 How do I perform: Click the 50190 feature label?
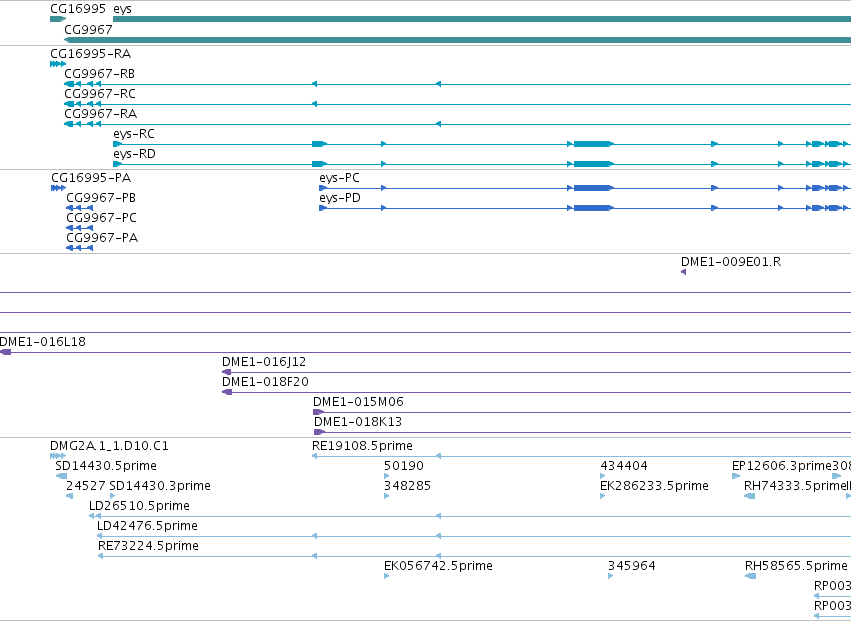404,466
